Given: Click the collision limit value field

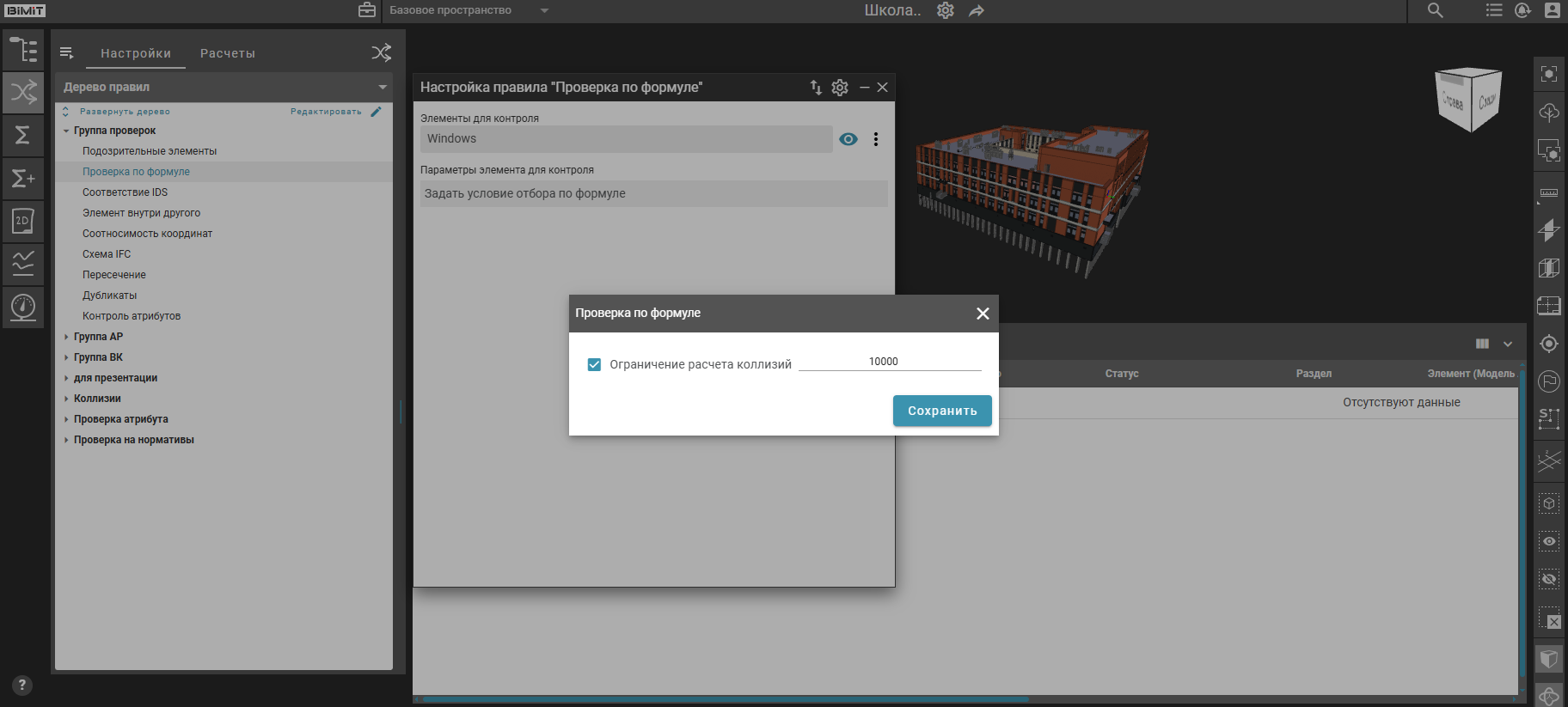Looking at the screenshot, I should tap(890, 362).
